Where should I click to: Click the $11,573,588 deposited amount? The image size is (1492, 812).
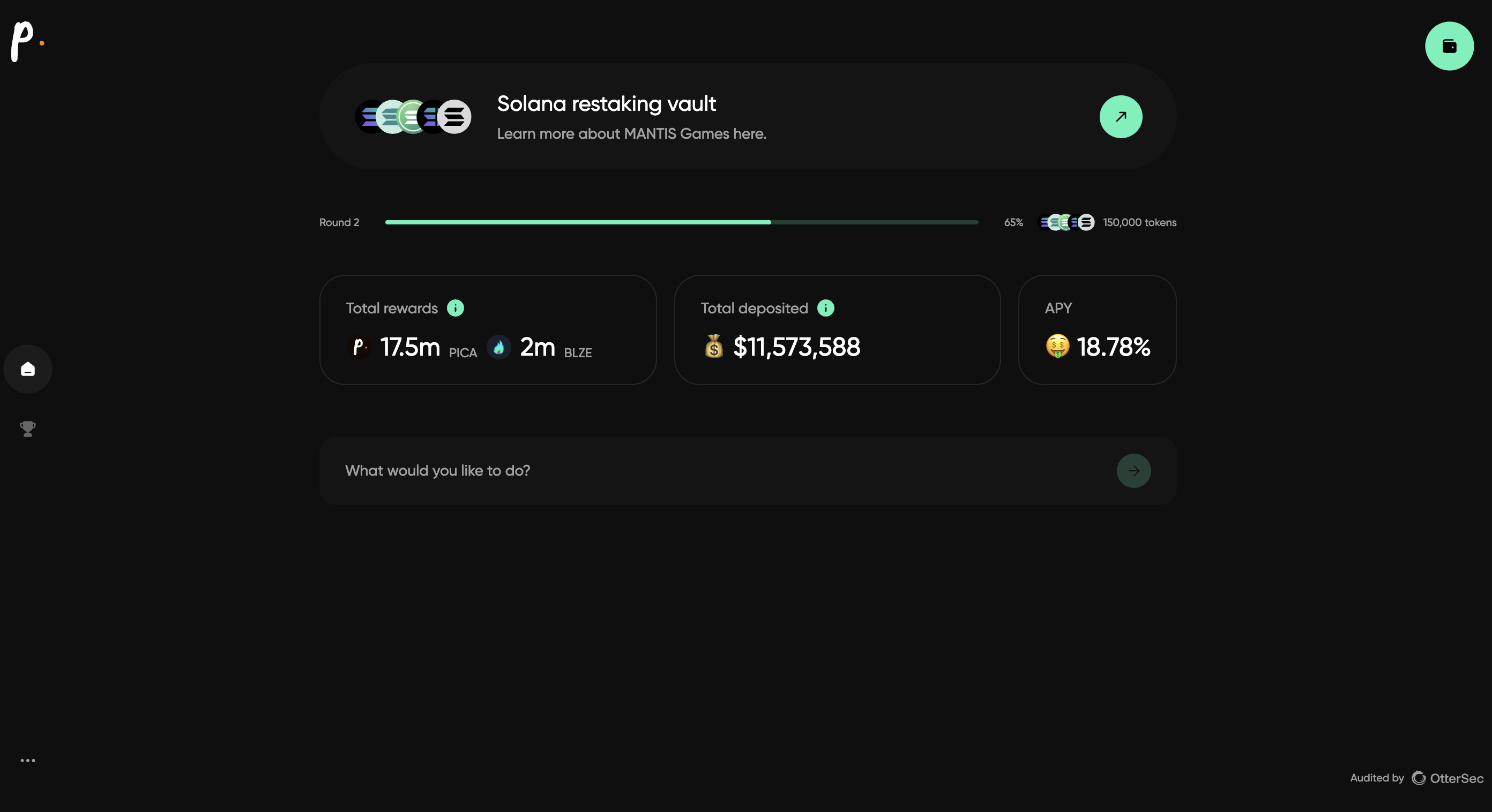coord(796,347)
